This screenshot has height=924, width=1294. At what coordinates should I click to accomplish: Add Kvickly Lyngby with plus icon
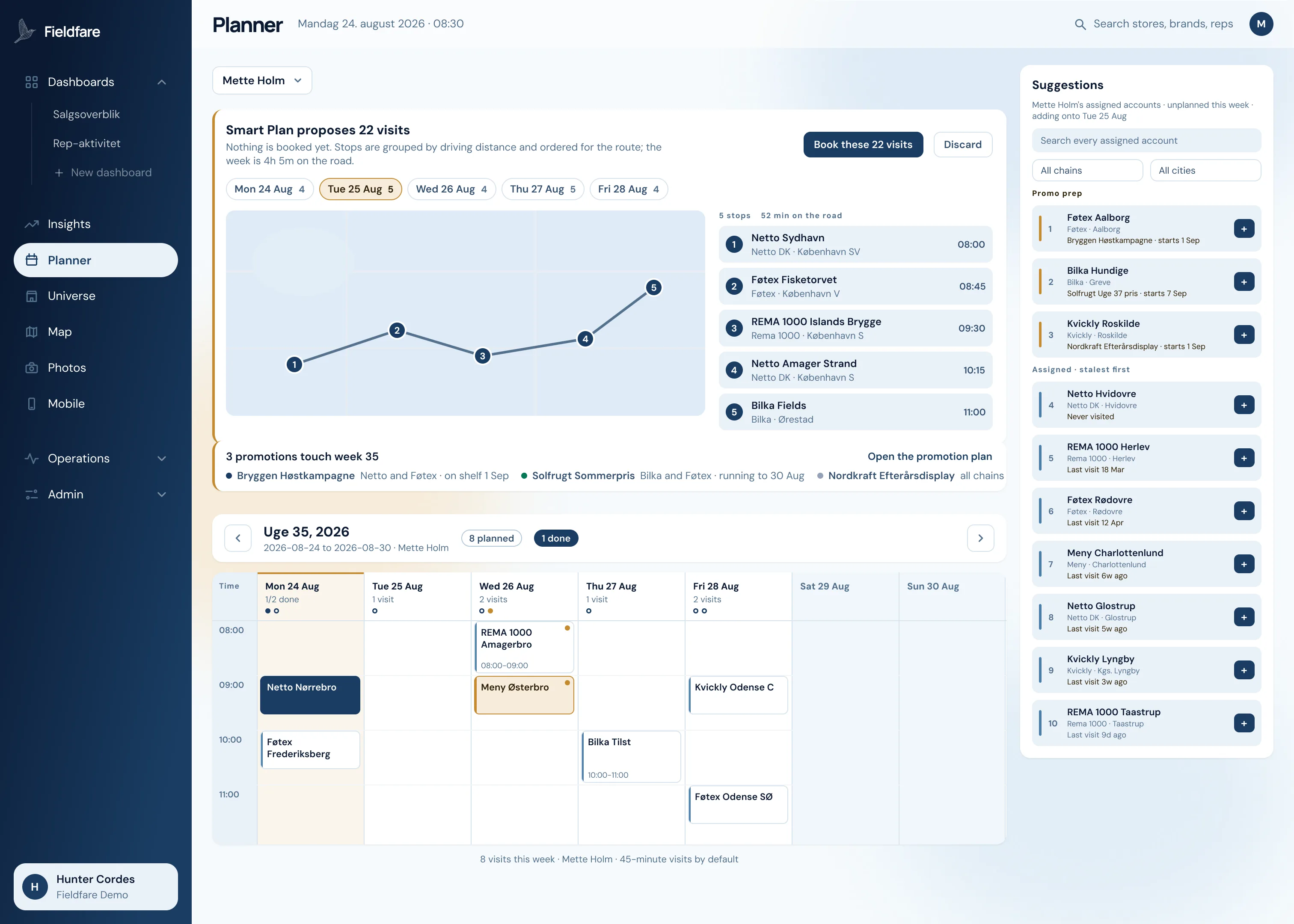pos(1244,669)
